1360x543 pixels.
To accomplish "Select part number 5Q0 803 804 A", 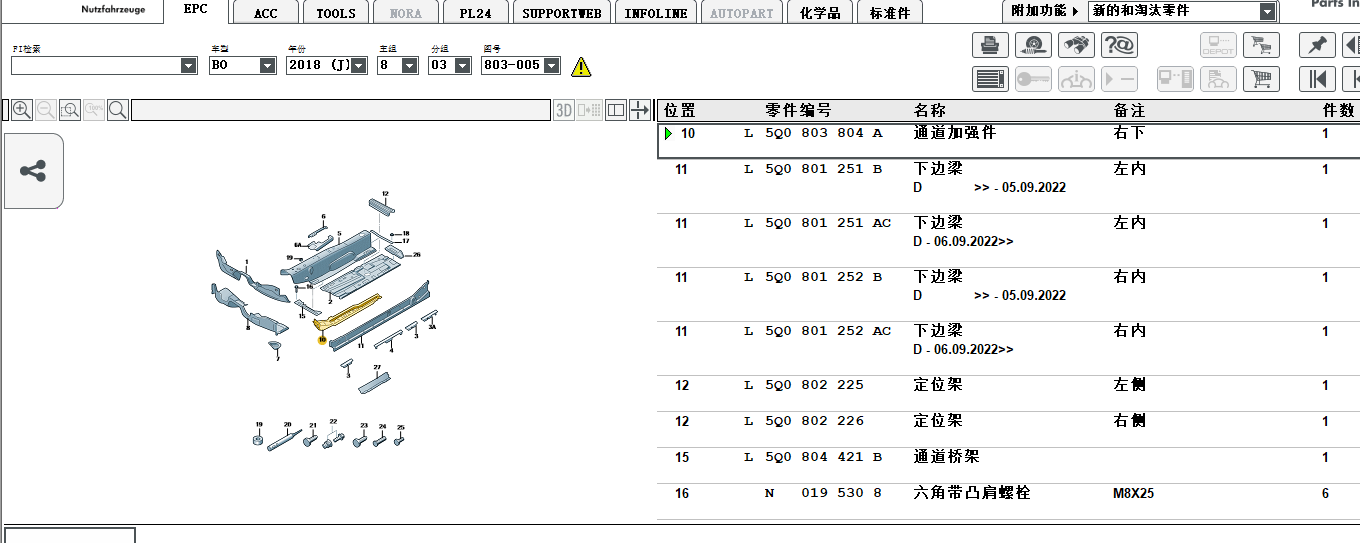I will [824, 133].
